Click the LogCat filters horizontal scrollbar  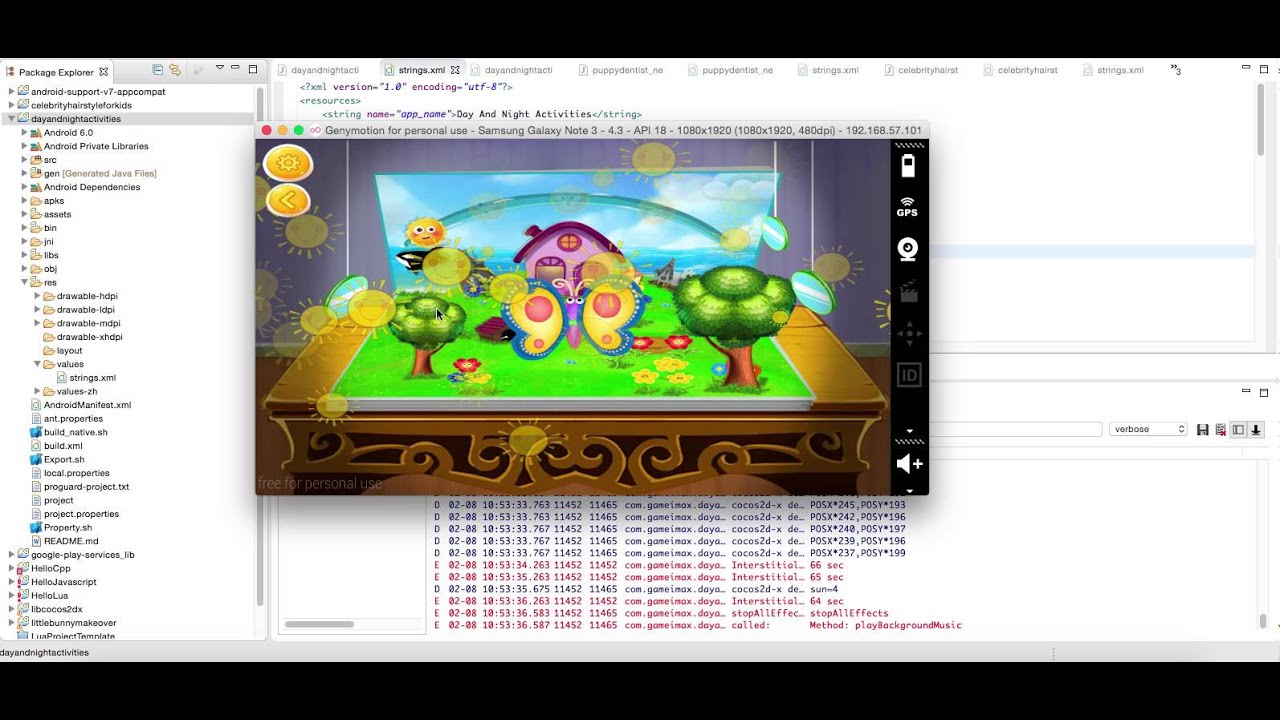coord(319,624)
